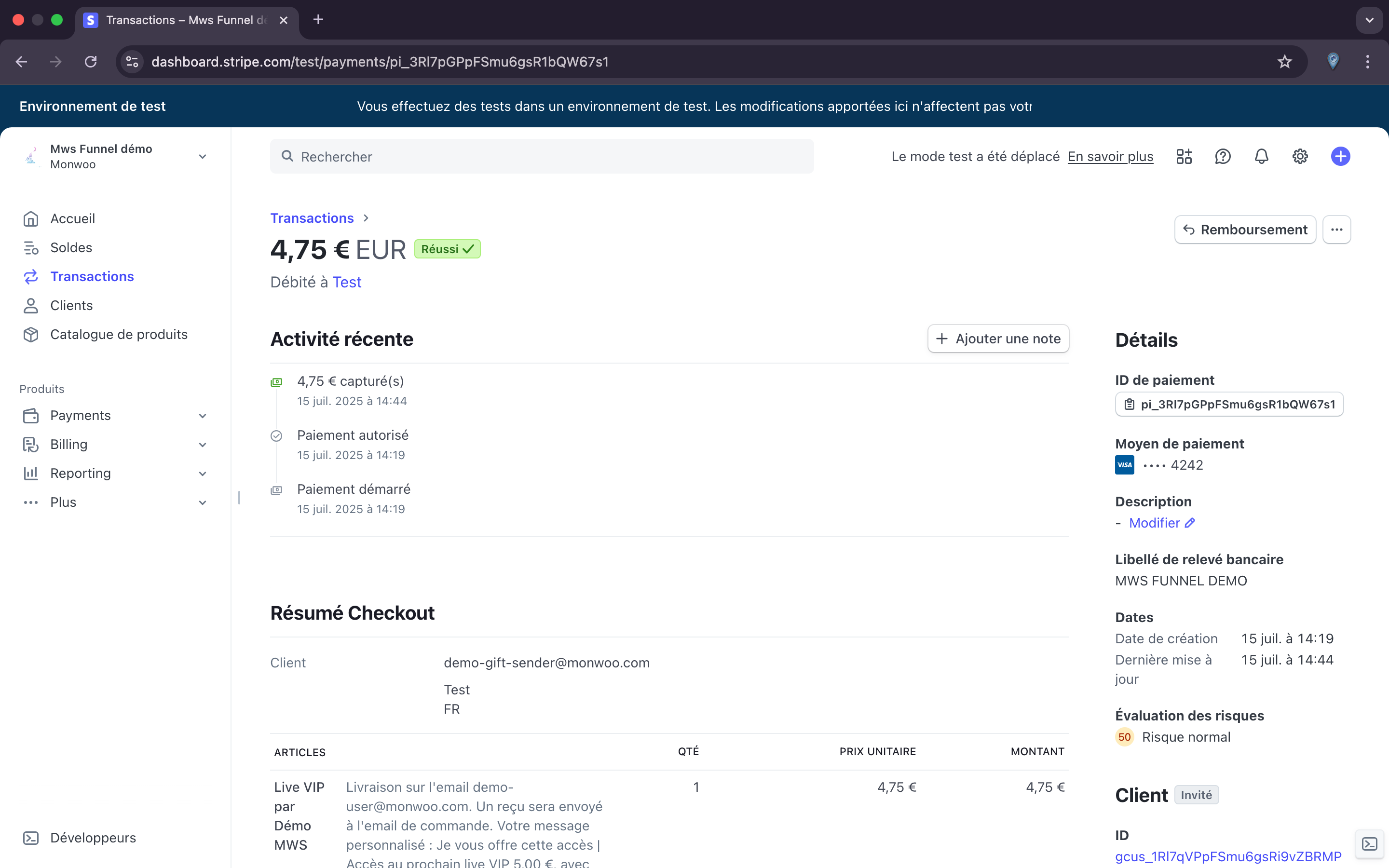Viewport: 1389px width, 868px height.
Task: Bookmark page with star icon
Action: 1284,61
